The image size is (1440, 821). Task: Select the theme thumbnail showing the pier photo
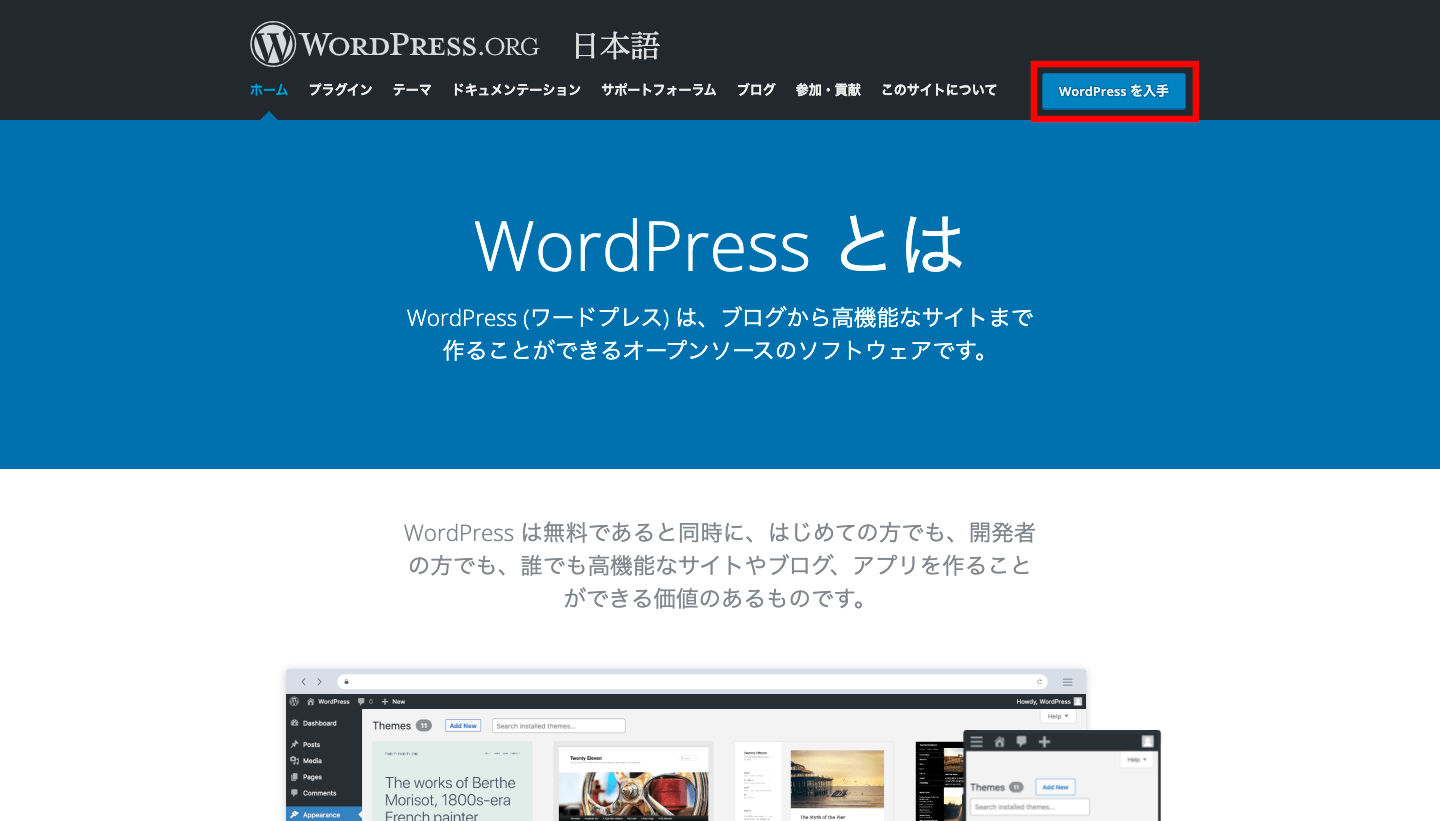814,781
